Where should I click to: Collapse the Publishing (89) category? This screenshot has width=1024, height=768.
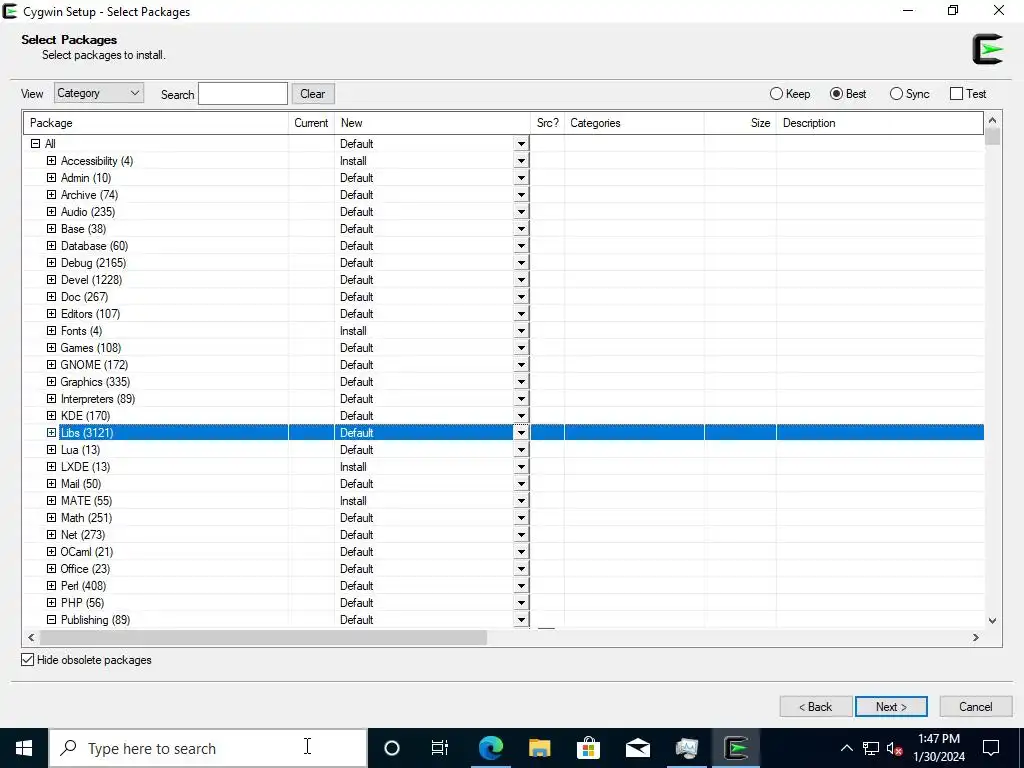tap(51, 619)
